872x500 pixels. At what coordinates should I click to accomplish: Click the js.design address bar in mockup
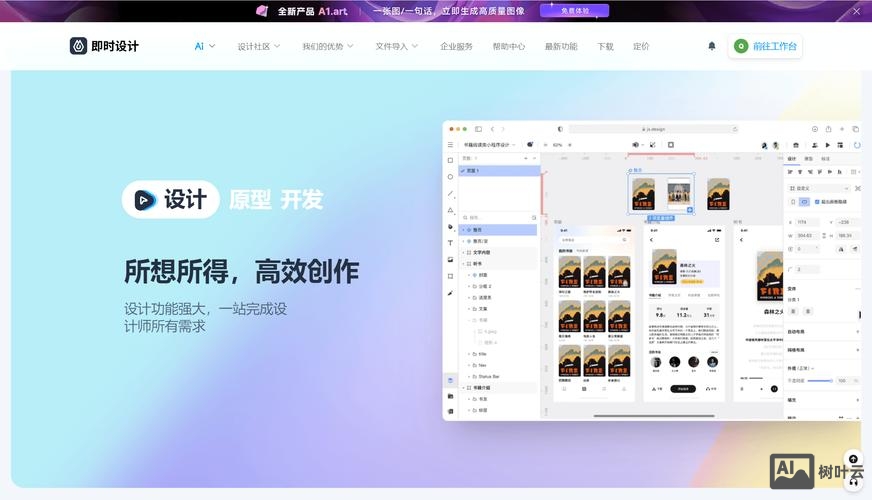(x=654, y=129)
